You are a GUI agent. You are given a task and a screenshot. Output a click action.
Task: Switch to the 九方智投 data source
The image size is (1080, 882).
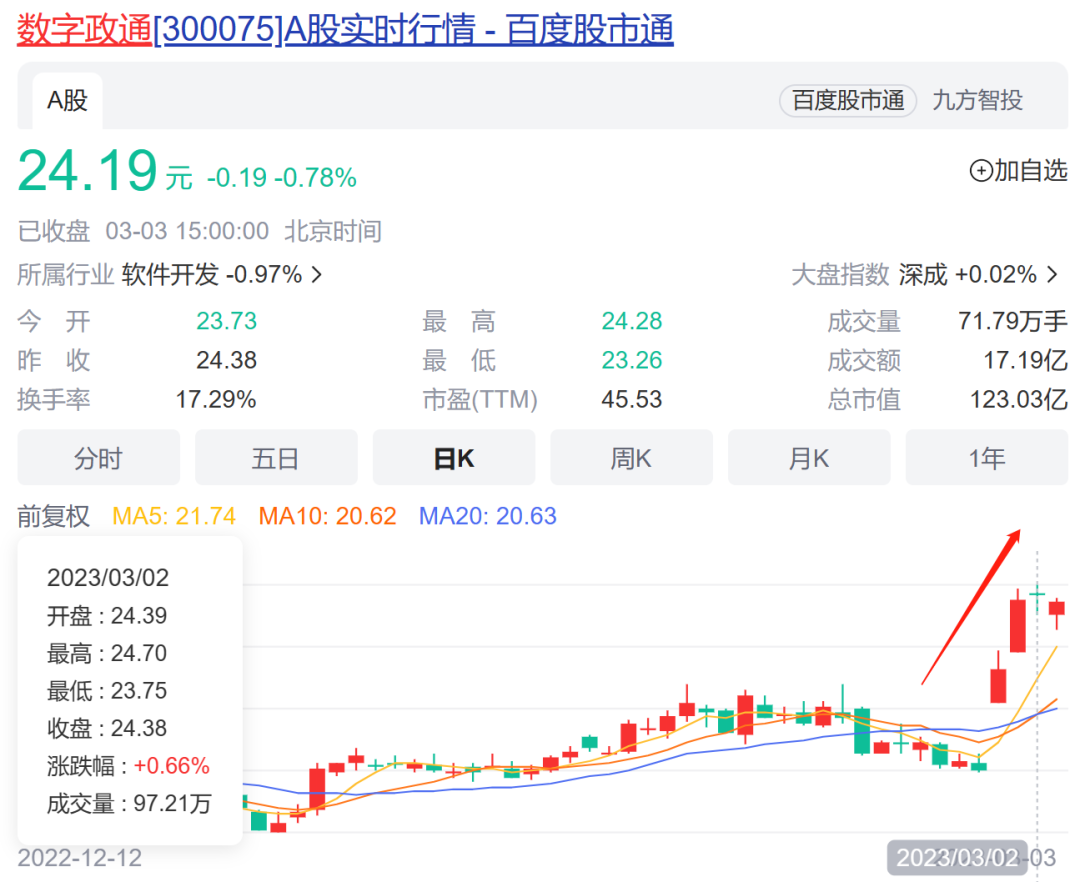(977, 101)
